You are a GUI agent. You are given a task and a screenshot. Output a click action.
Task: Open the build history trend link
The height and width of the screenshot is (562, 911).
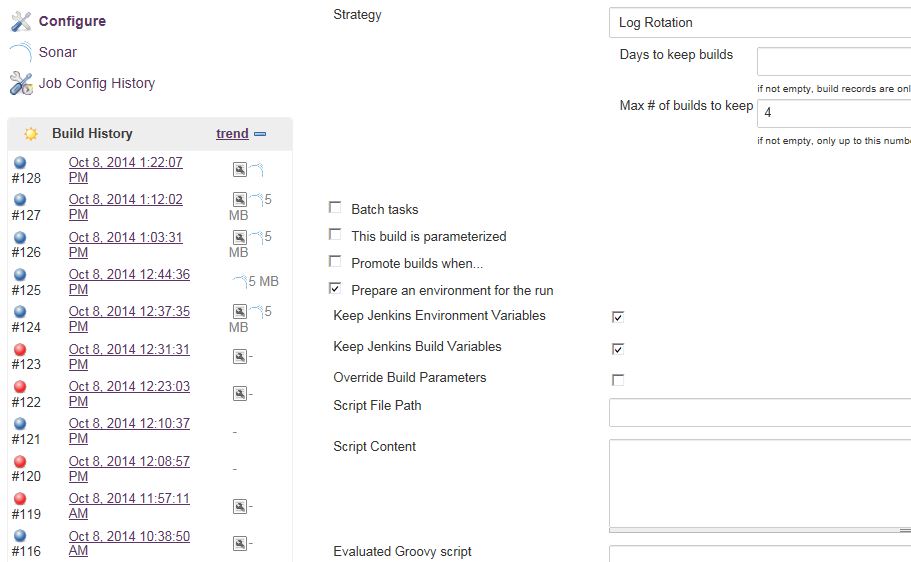tap(232, 134)
